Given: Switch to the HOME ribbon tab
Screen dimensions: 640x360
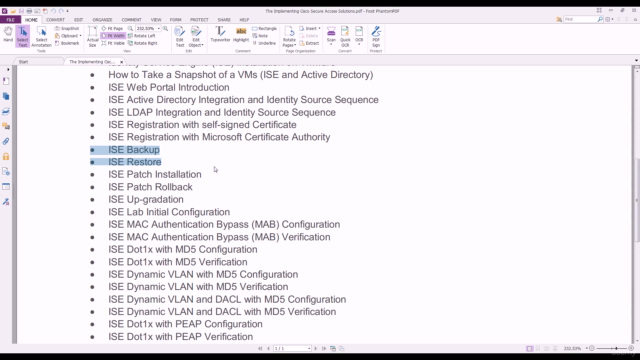Looking at the screenshot, I should coord(31,20).
